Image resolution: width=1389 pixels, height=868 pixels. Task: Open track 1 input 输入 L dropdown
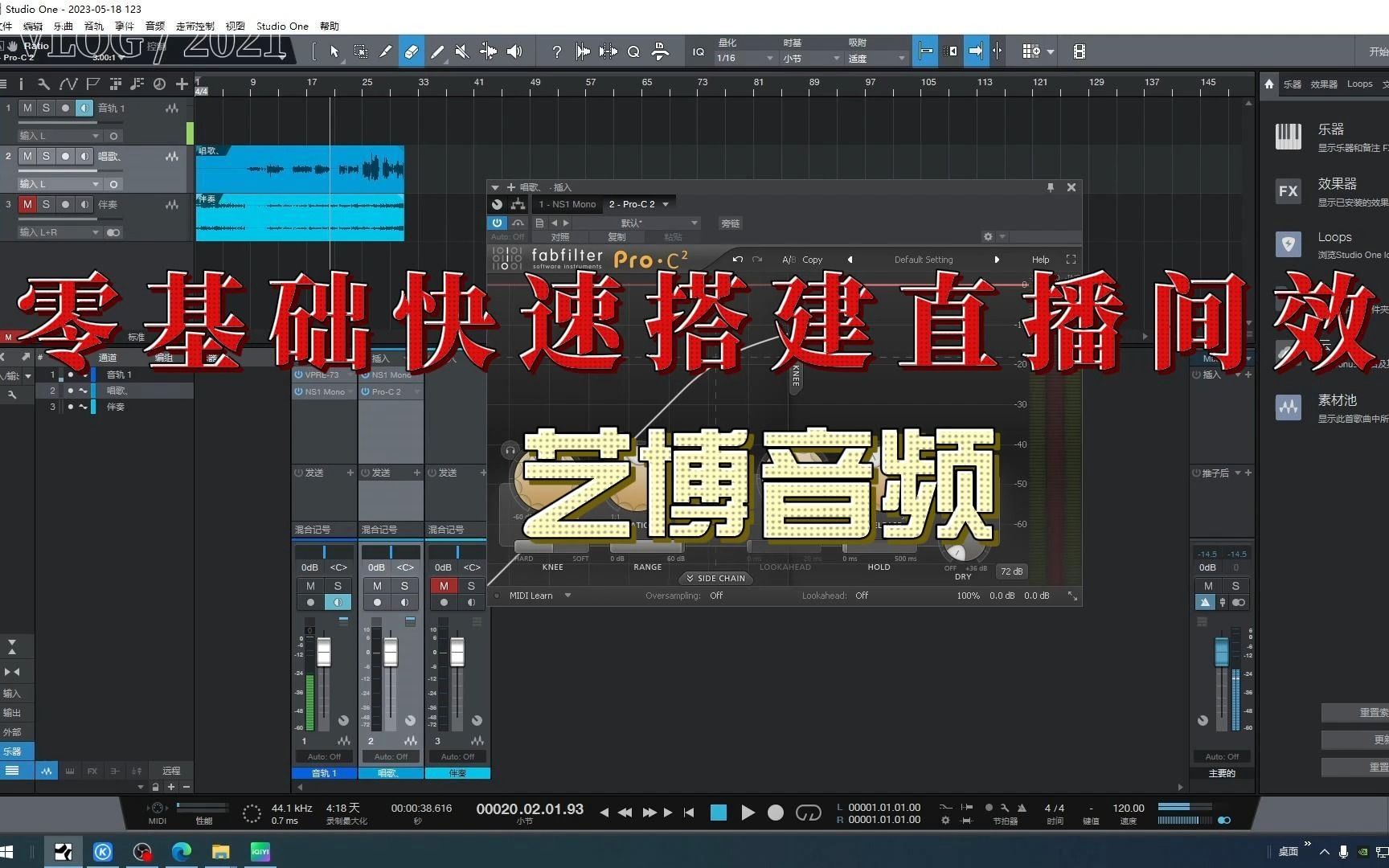[x=59, y=136]
